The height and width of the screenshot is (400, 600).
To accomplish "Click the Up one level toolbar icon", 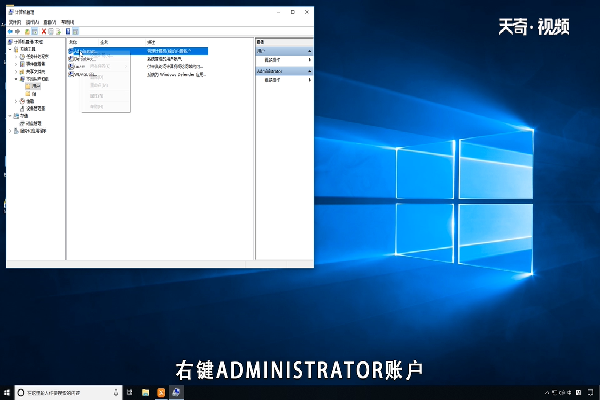I will (27, 32).
